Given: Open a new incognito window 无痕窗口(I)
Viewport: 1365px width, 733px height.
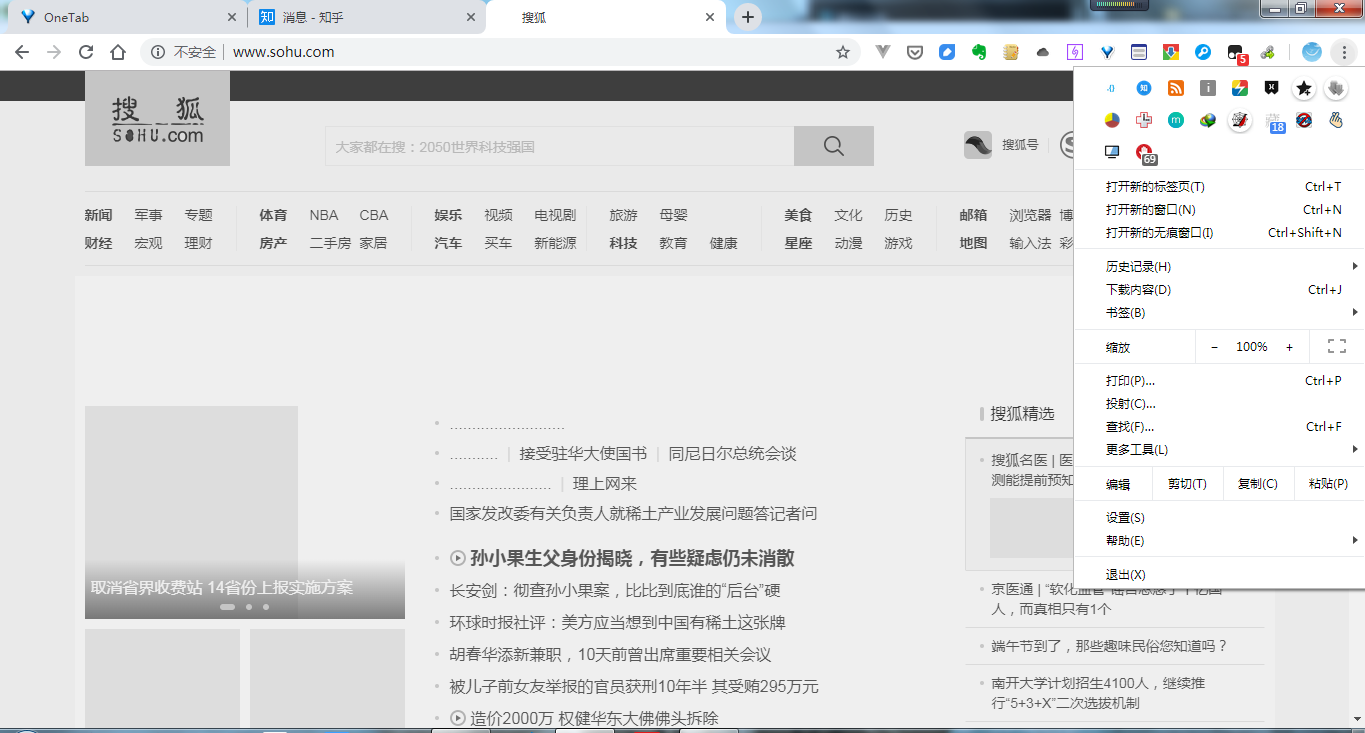Looking at the screenshot, I should (x=1218, y=233).
